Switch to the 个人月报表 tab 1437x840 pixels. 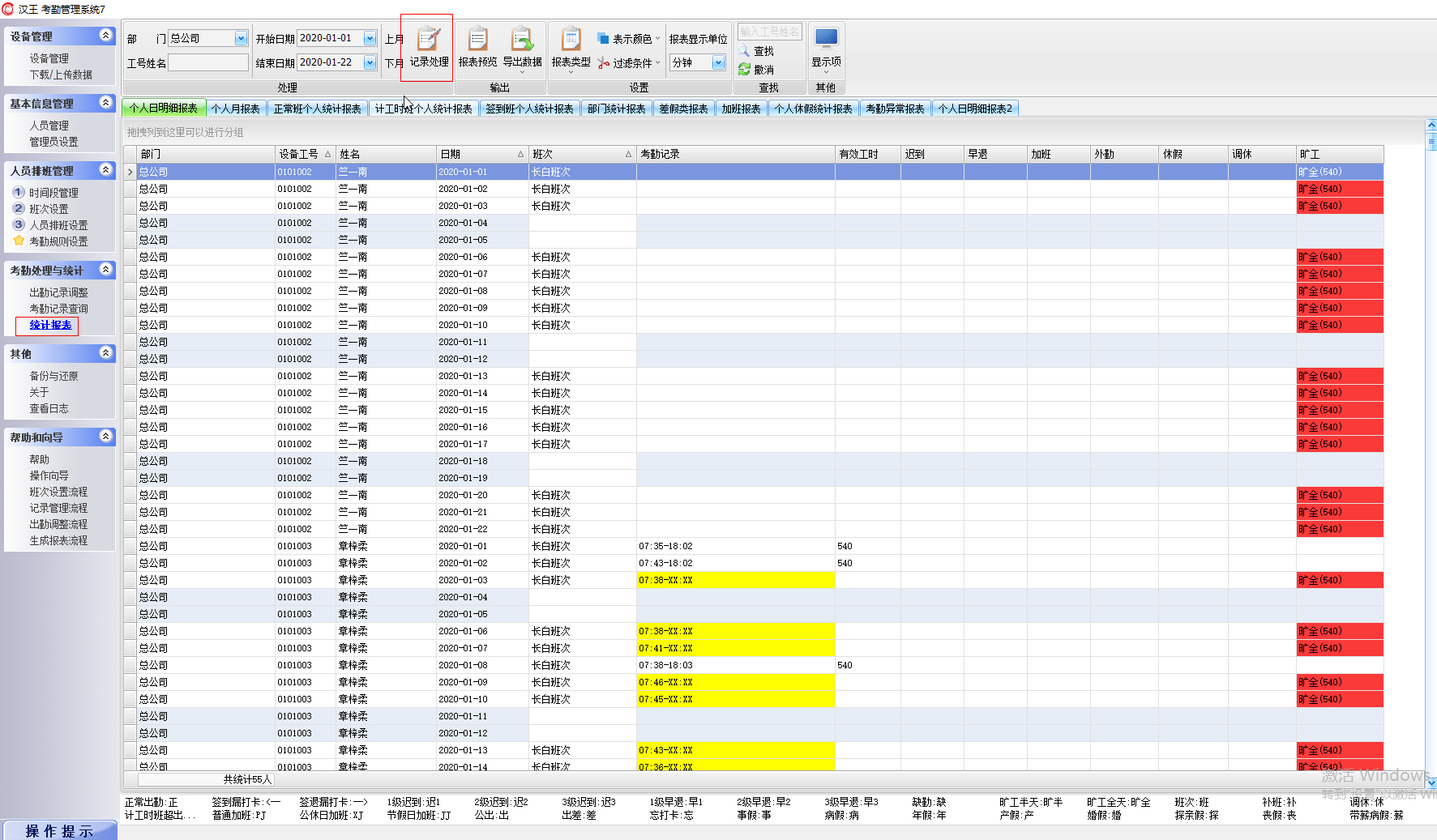pyautogui.click(x=235, y=109)
